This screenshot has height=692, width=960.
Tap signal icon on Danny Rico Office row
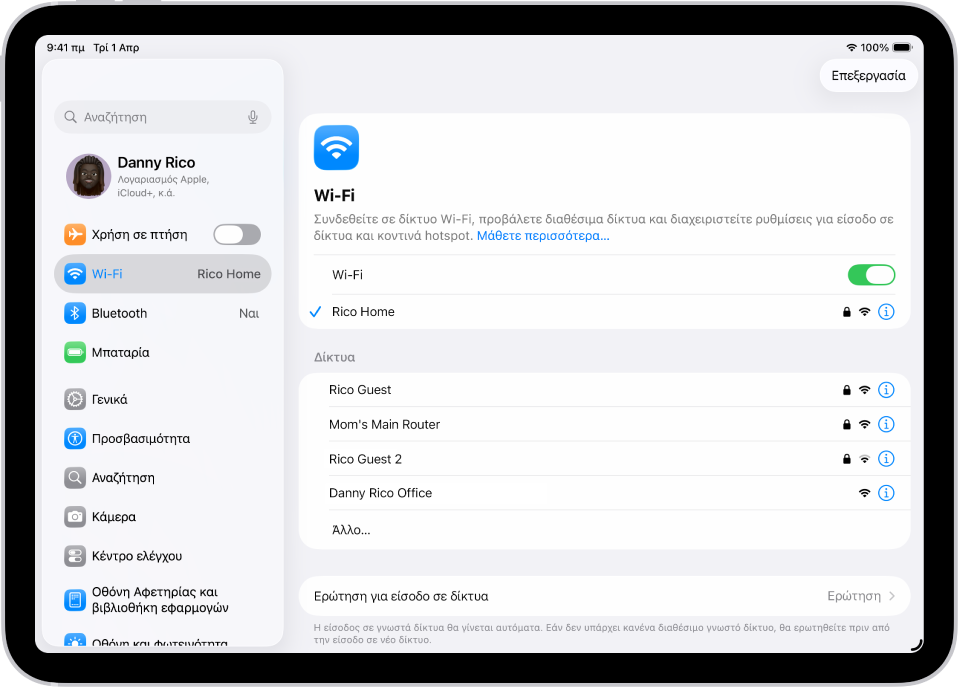point(864,493)
